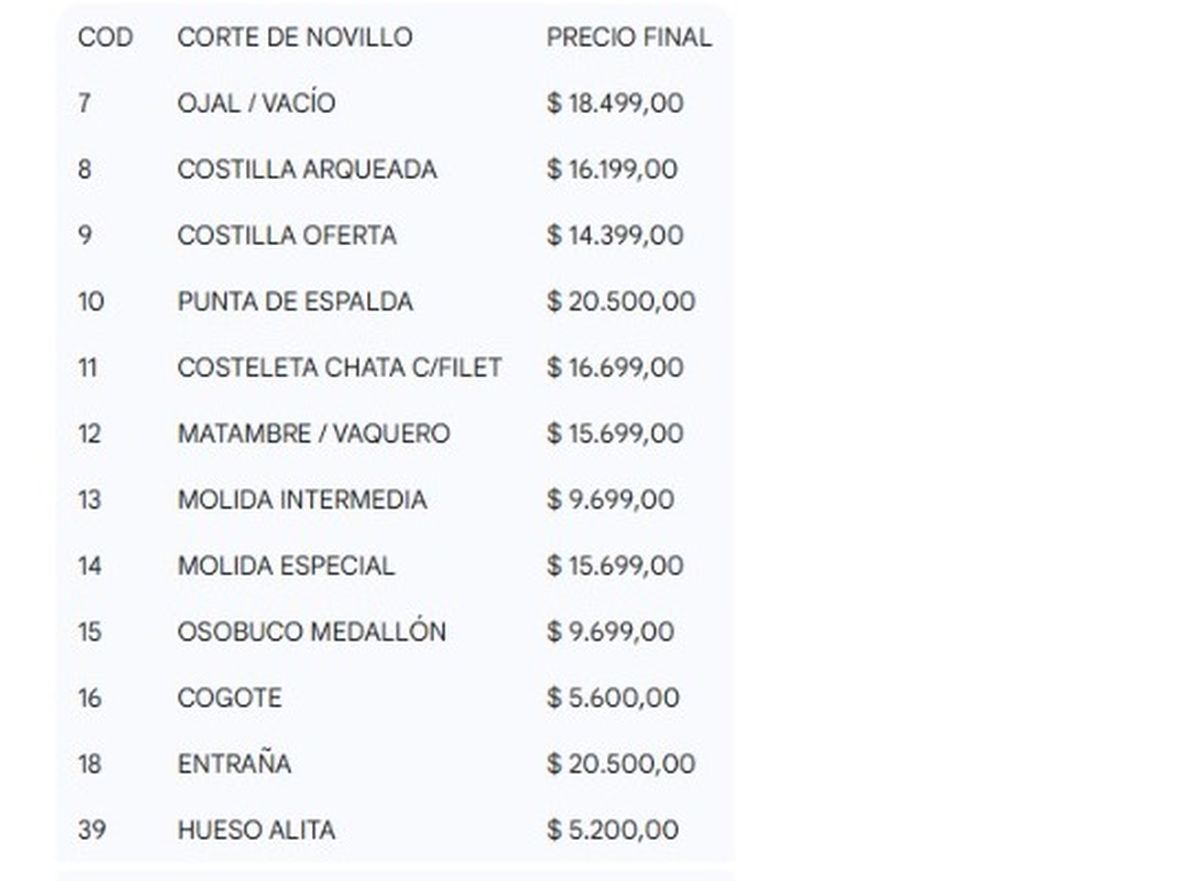Click the MOLIDA ESPECIAL cut name
This screenshot has width=1200, height=881.
click(x=286, y=566)
